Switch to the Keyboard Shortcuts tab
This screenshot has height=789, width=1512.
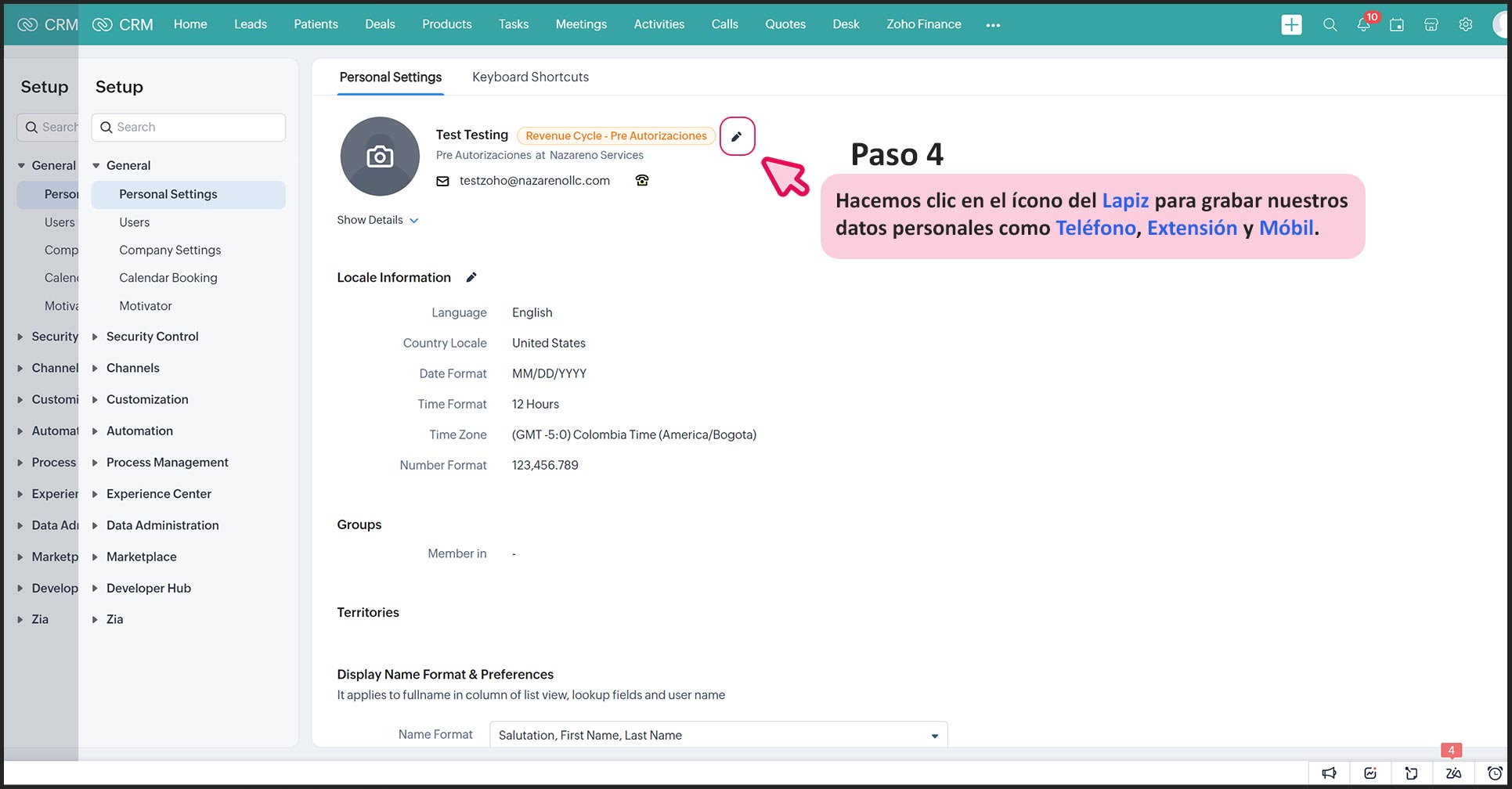530,77
